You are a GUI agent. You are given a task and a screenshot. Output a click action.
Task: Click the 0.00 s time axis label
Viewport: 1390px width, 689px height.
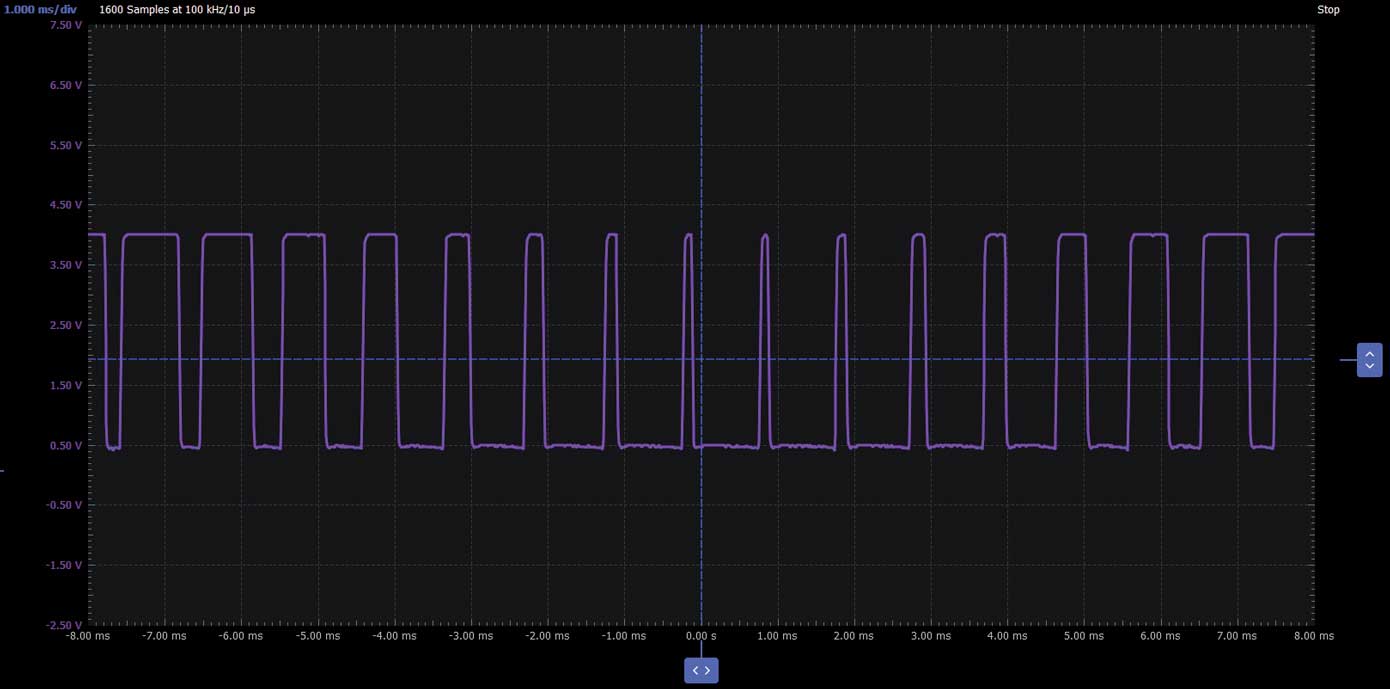pos(701,635)
